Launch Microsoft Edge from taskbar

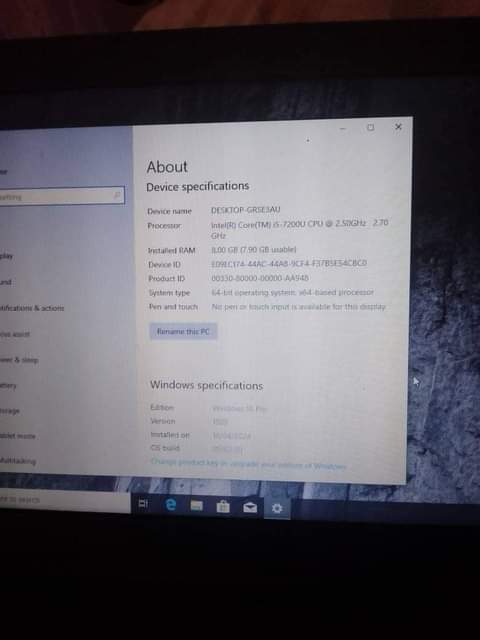[x=170, y=505]
